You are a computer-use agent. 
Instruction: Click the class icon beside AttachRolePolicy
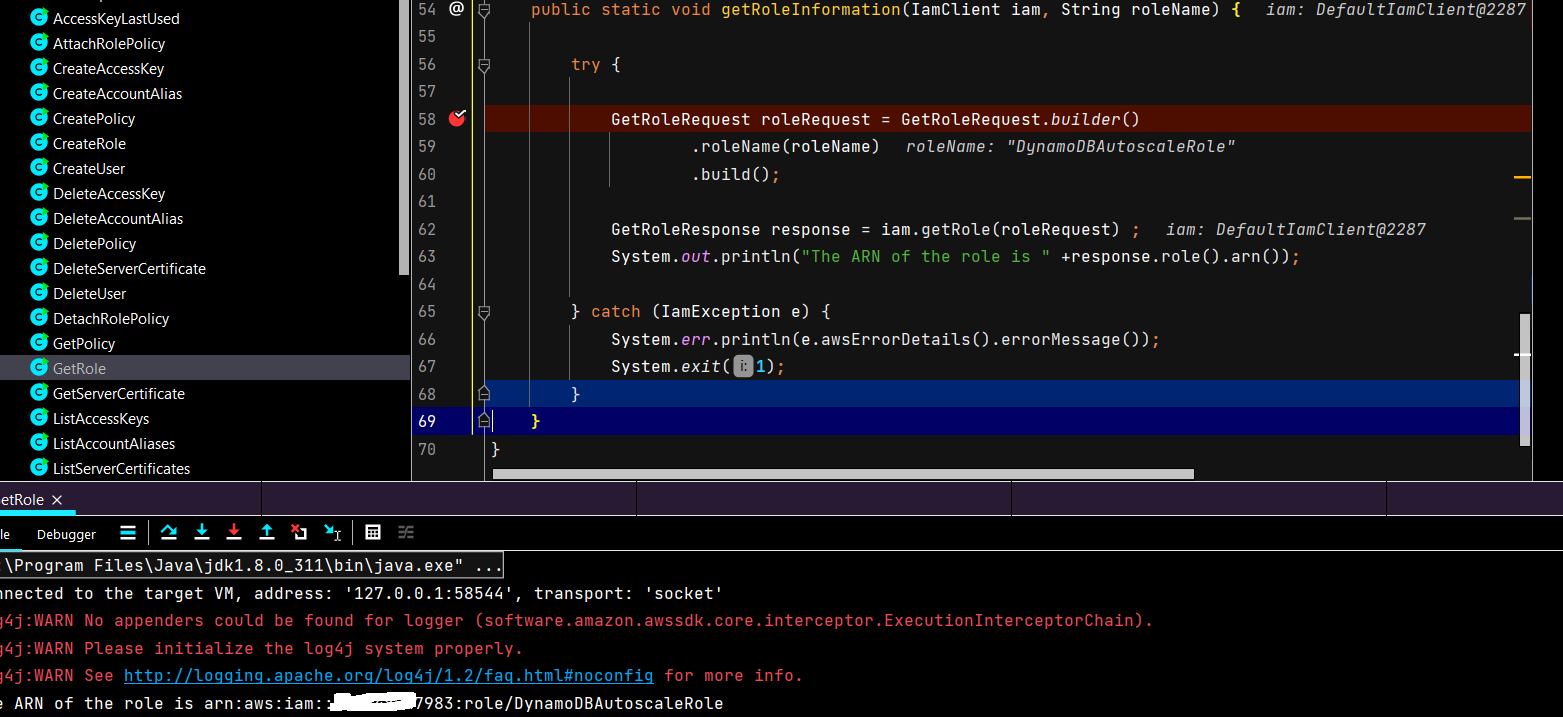(39, 42)
